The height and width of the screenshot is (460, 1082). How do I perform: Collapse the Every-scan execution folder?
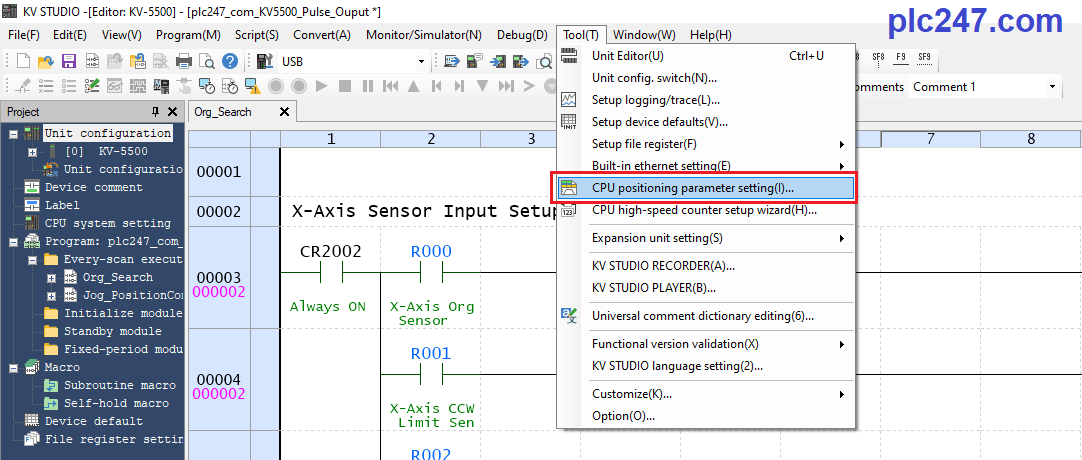pyautogui.click(x=32, y=259)
